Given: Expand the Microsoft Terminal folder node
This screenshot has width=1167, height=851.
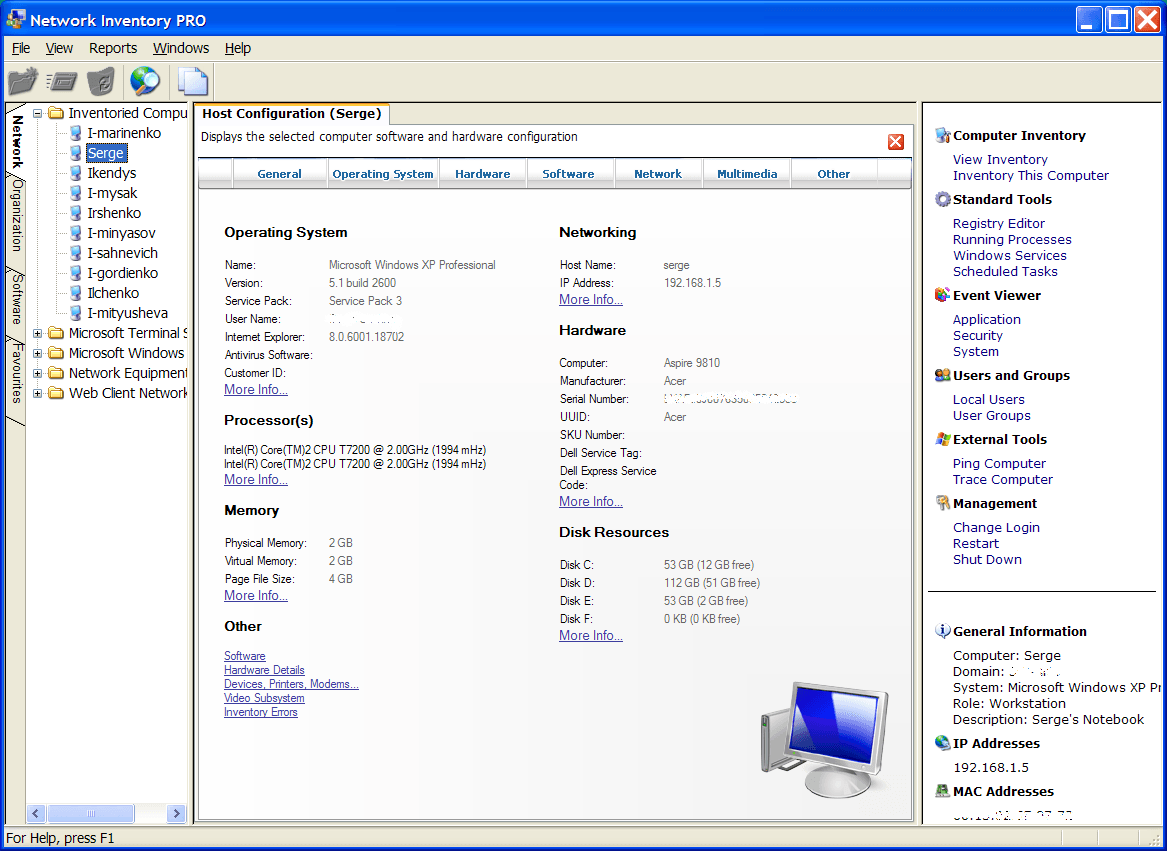Looking at the screenshot, I should pyautogui.click(x=37, y=332).
